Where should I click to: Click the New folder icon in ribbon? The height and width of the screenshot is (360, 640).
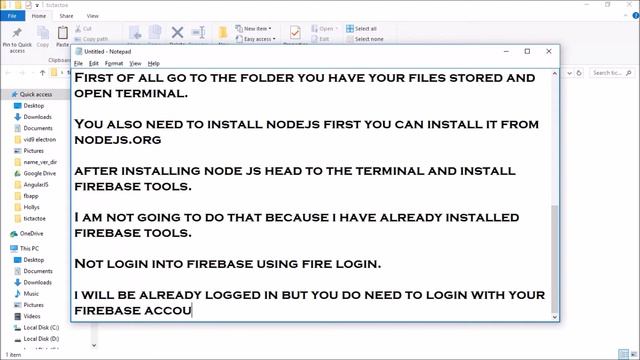pyautogui.click(x=223, y=33)
